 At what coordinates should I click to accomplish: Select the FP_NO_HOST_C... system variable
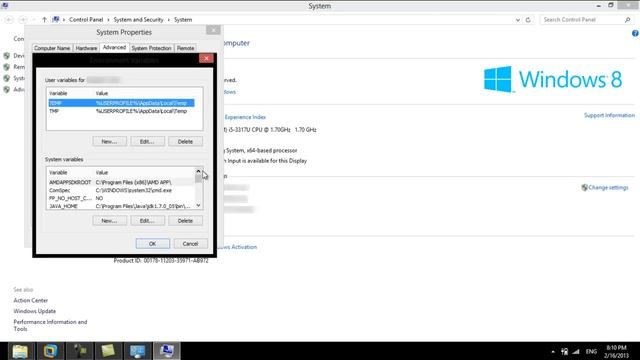[121, 198]
